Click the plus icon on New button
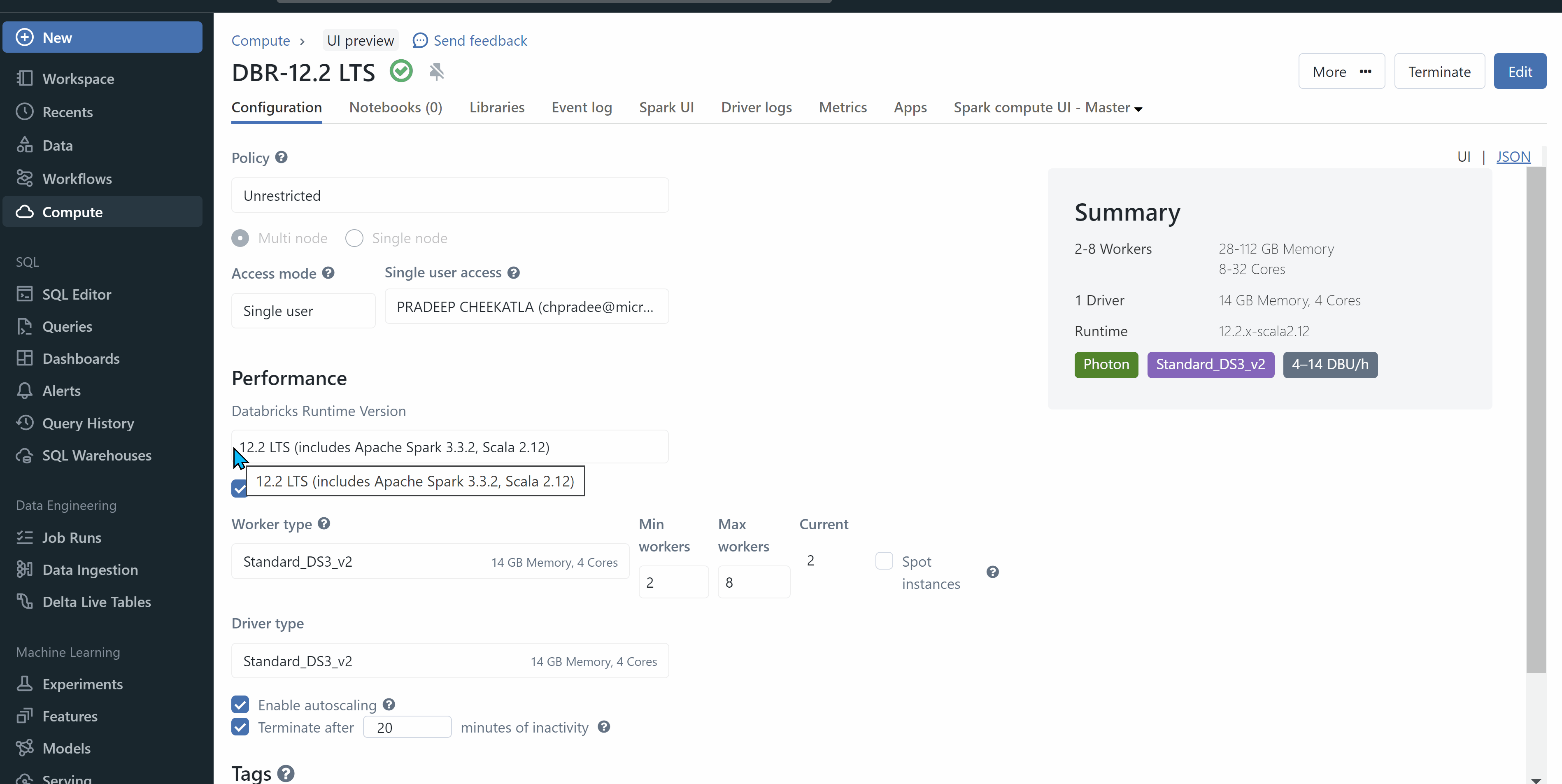1562x784 pixels. (x=24, y=37)
